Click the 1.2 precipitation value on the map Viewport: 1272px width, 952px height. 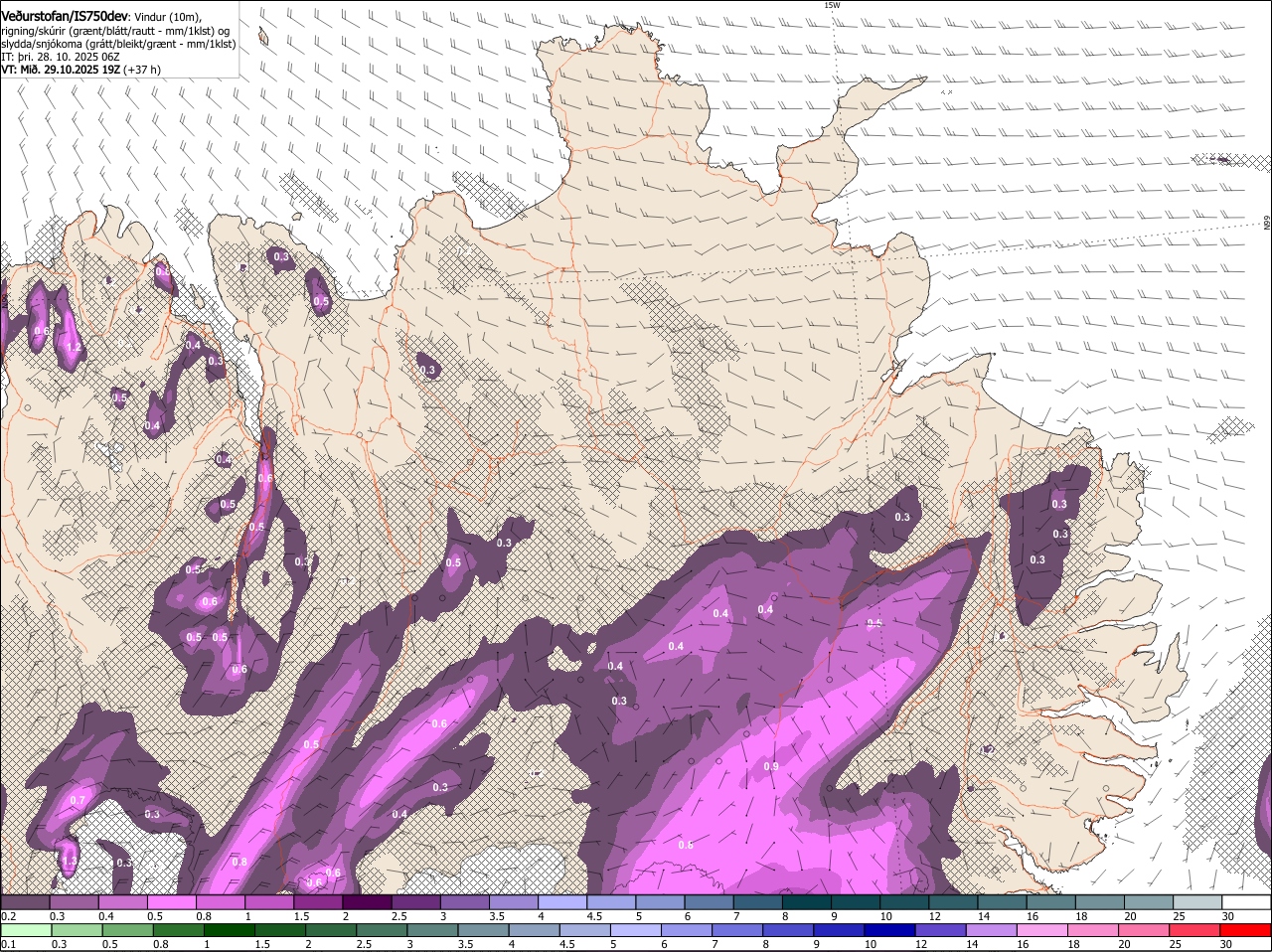point(73,348)
